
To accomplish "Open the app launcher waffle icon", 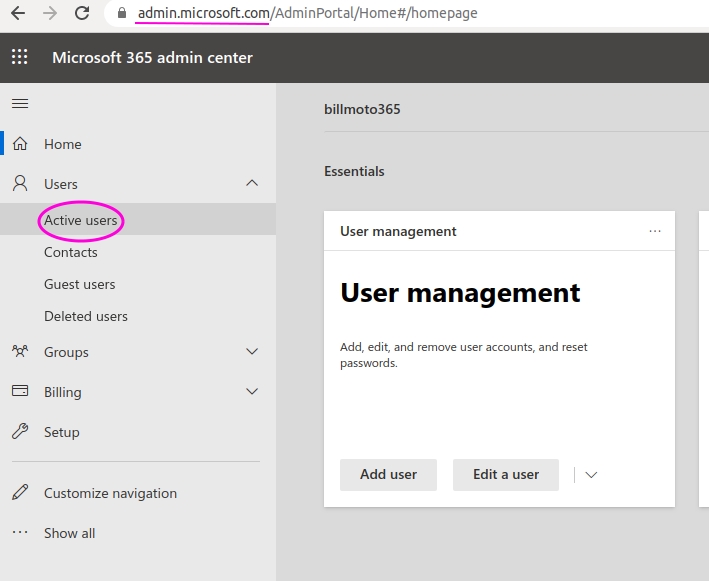I will point(19,57).
